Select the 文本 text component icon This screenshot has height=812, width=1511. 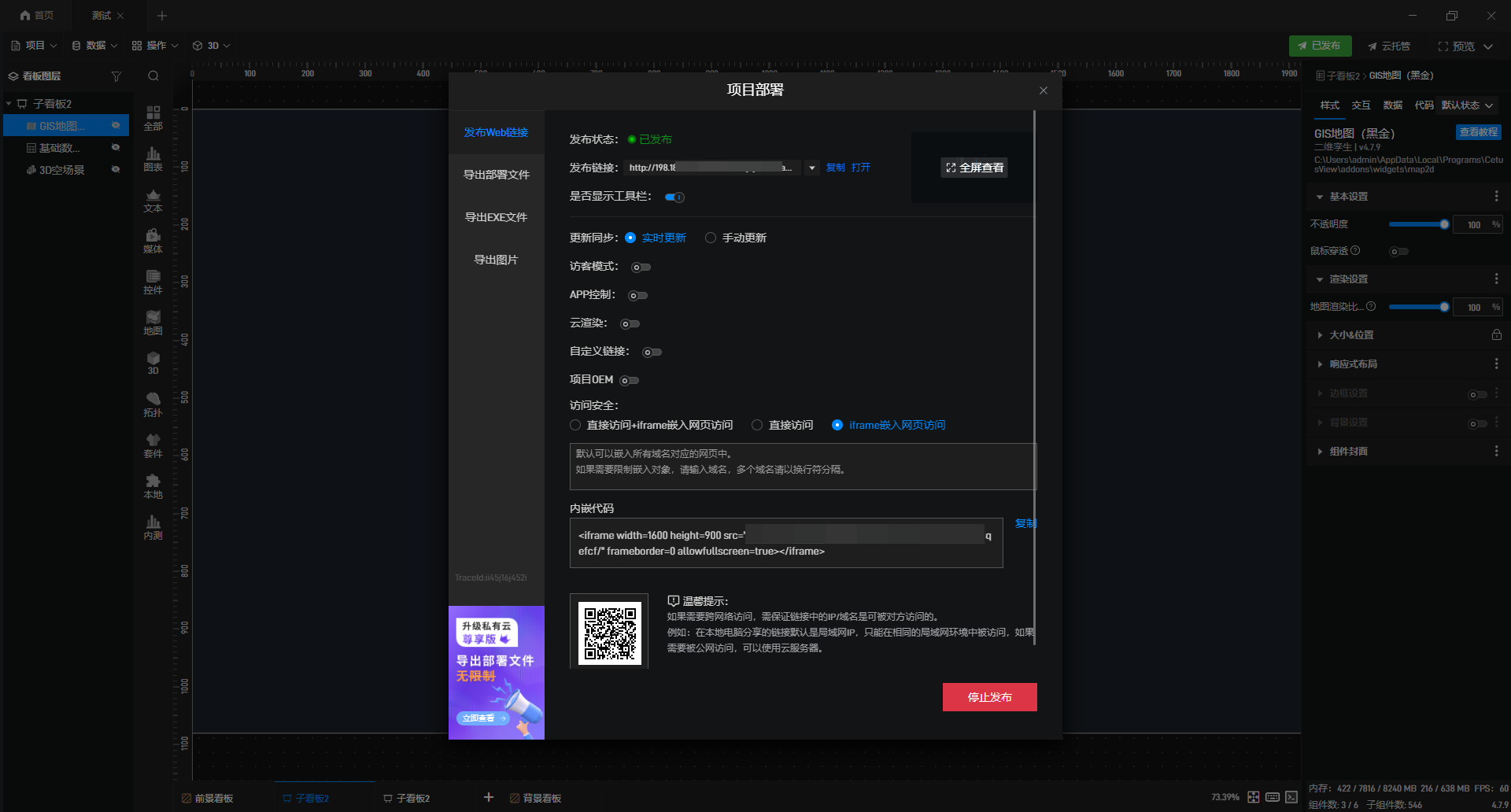[x=153, y=201]
